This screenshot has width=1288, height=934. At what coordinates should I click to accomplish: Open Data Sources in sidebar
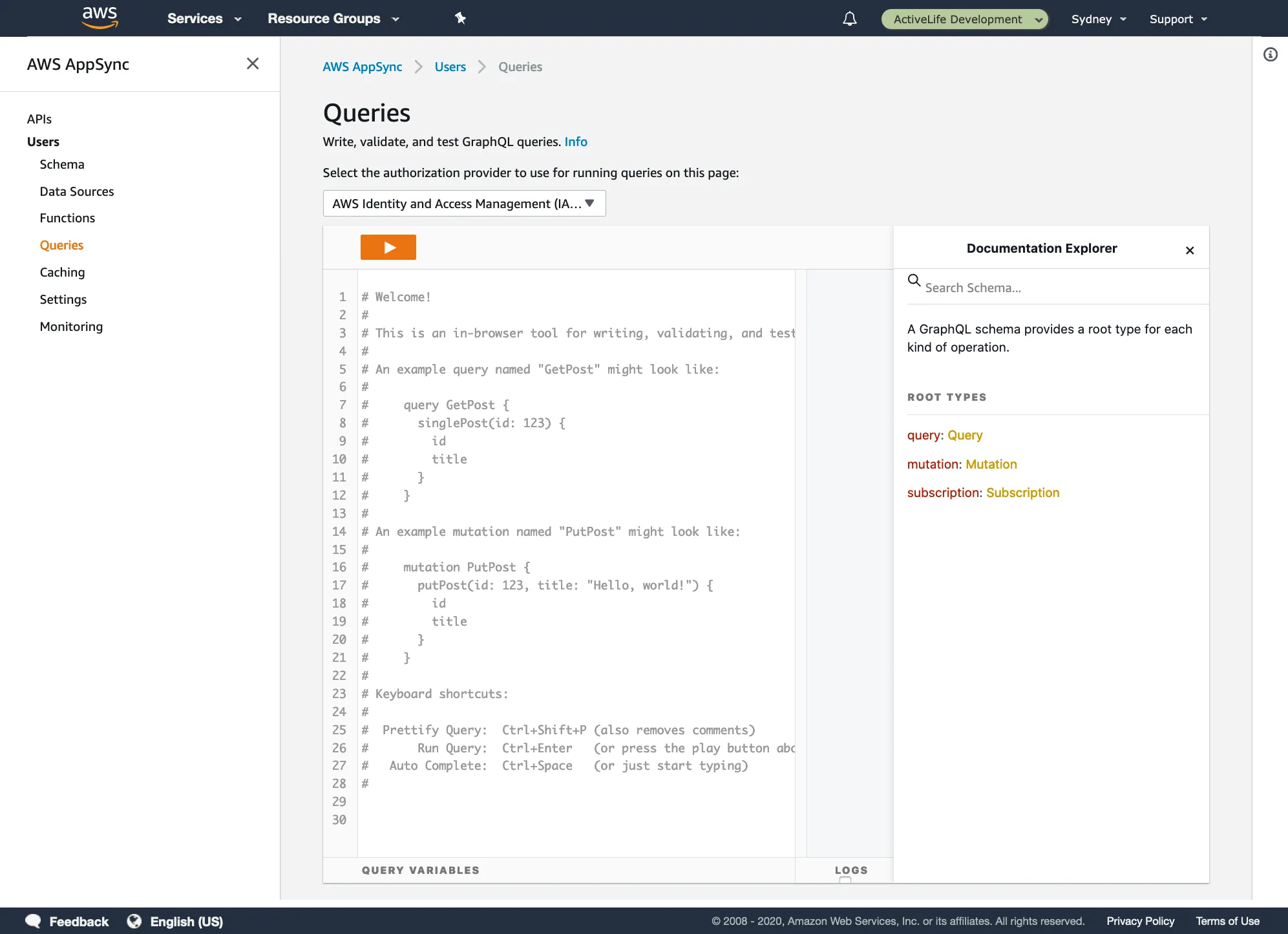[76, 191]
